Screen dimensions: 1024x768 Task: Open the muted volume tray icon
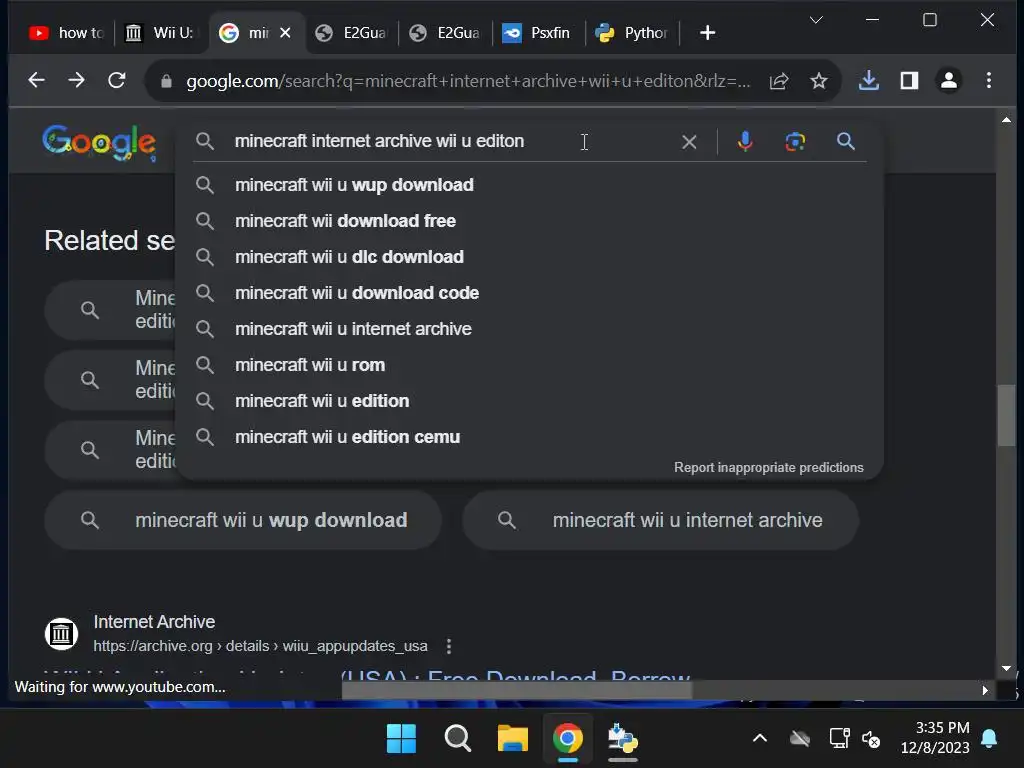click(871, 739)
